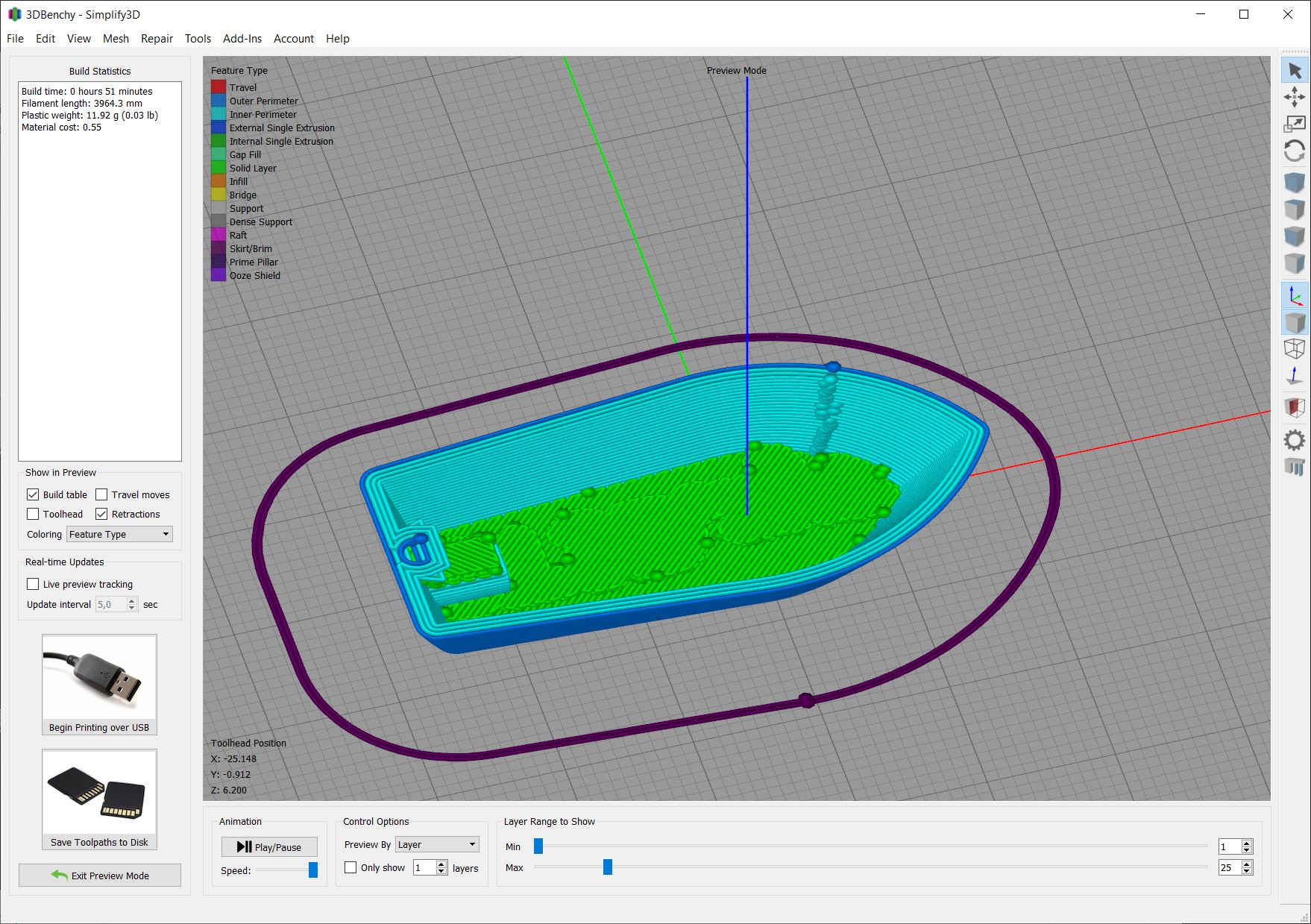Click the Play/Pause animation button

(269, 846)
